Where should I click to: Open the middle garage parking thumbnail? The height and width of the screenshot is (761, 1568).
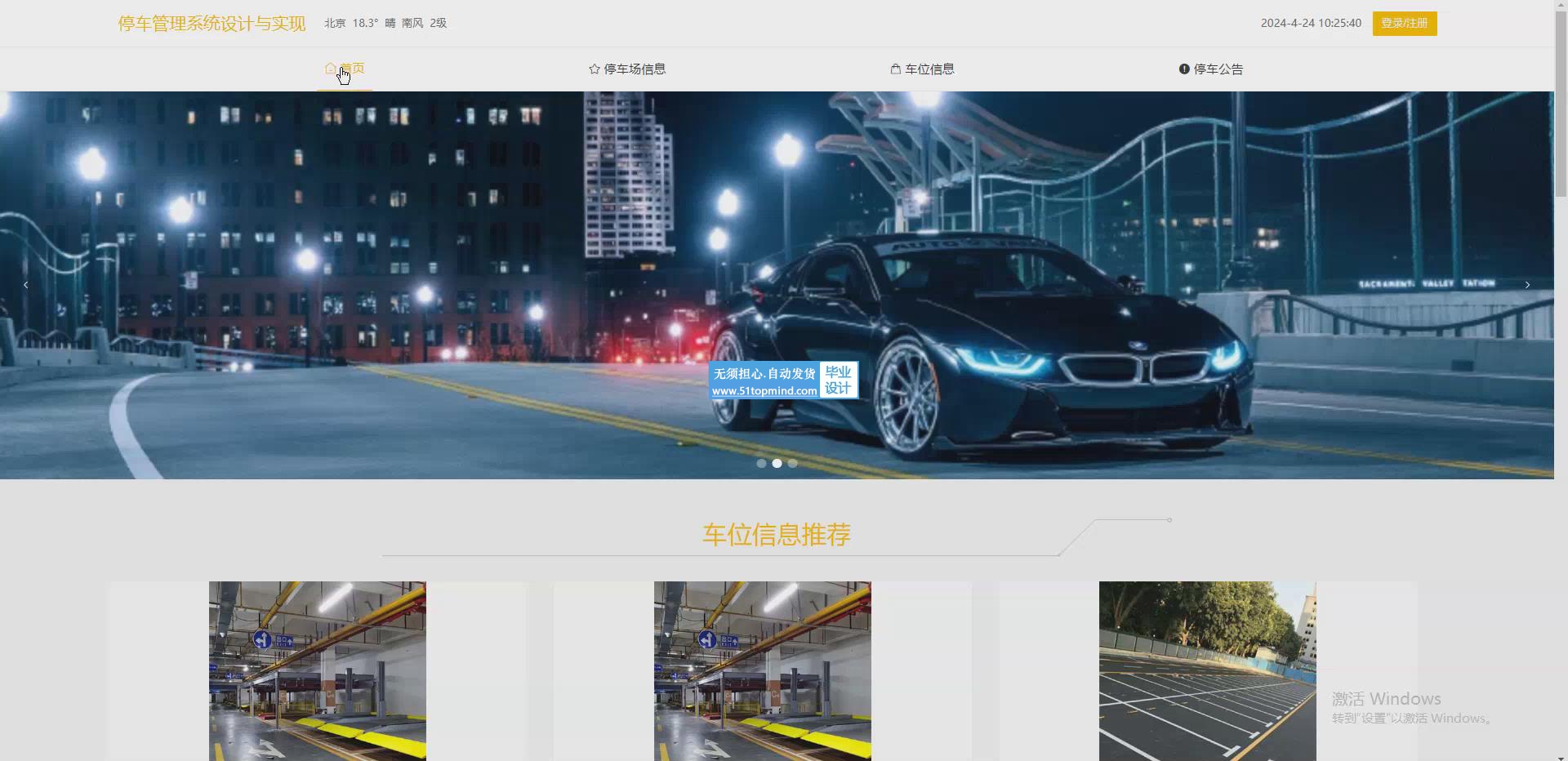coord(763,671)
